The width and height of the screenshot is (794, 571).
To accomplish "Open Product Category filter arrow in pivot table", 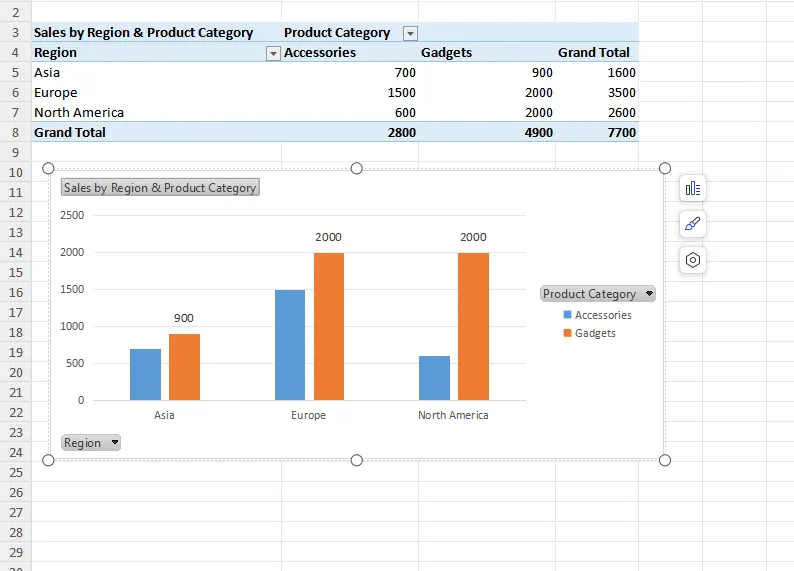I will [x=409, y=33].
